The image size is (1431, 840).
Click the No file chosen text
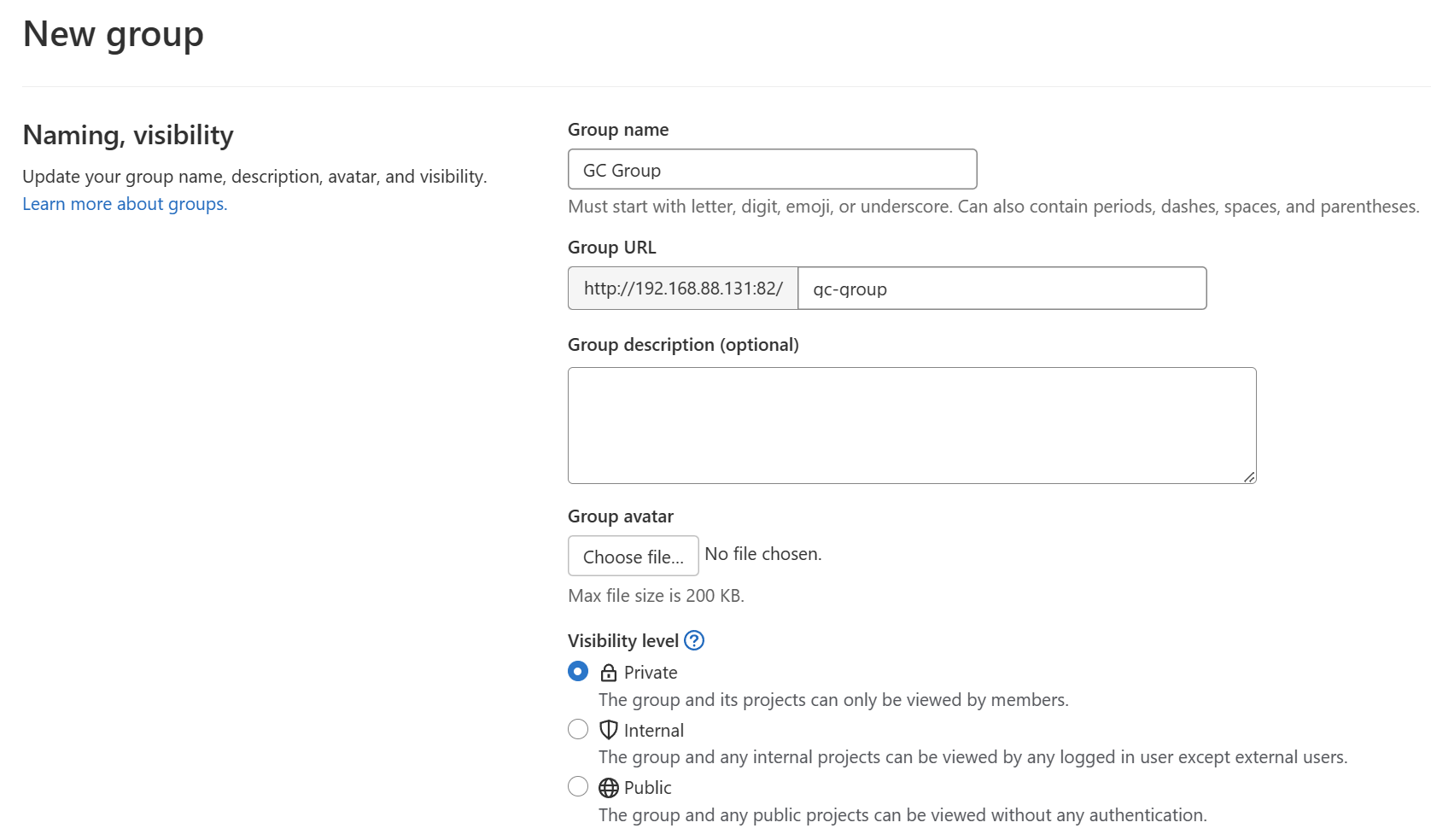coord(763,554)
